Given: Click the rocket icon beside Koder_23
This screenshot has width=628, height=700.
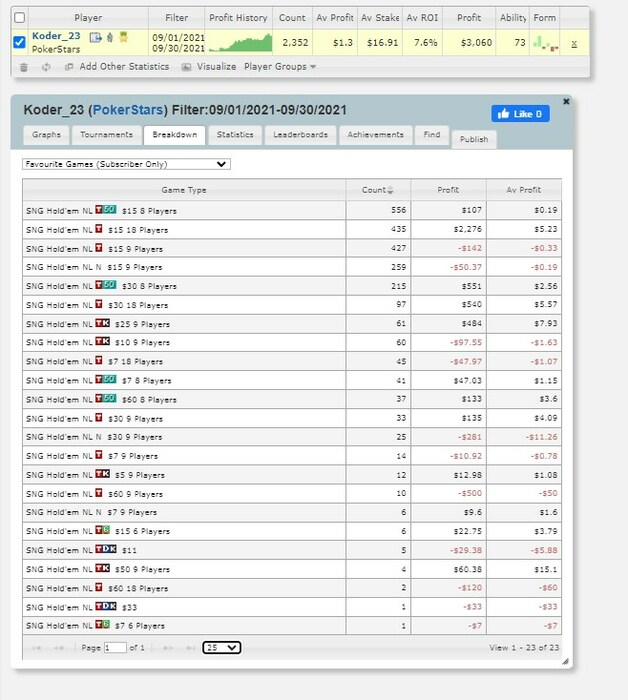Looking at the screenshot, I should click(x=110, y=38).
